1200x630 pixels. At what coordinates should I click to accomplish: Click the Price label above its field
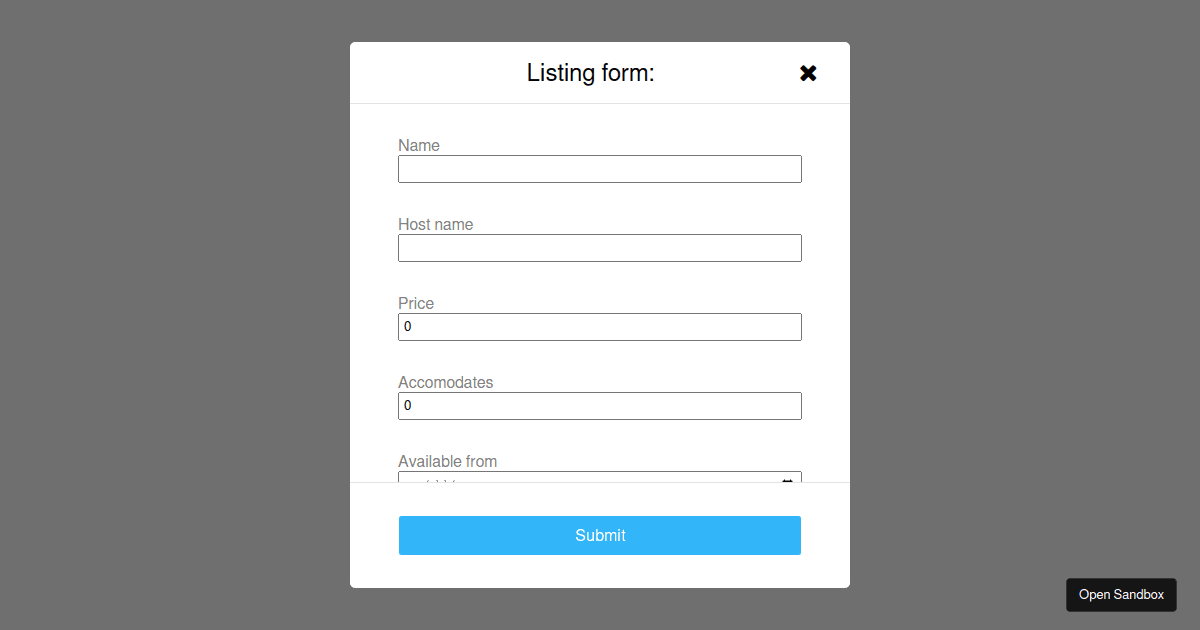(x=416, y=303)
